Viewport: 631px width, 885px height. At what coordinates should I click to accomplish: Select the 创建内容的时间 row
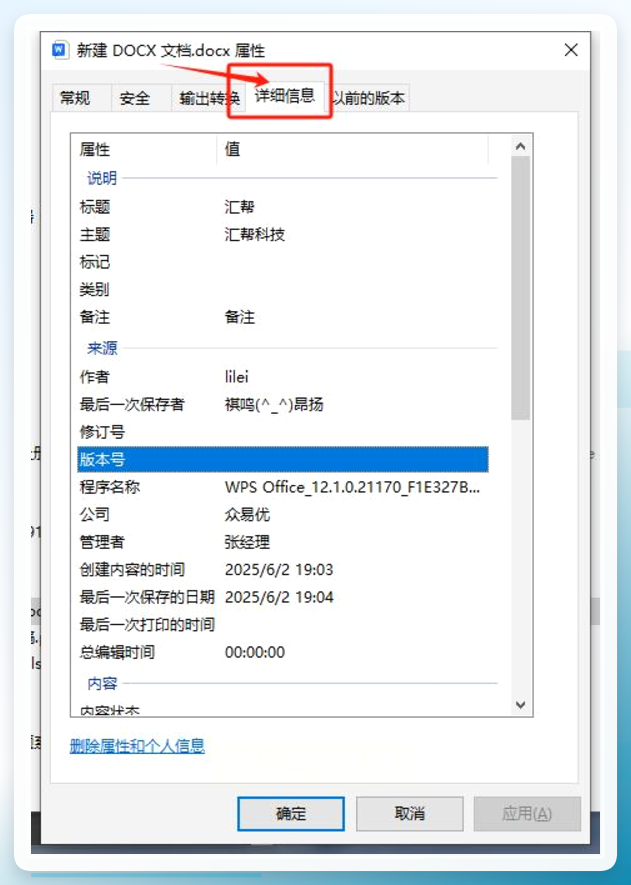pyautogui.click(x=282, y=569)
